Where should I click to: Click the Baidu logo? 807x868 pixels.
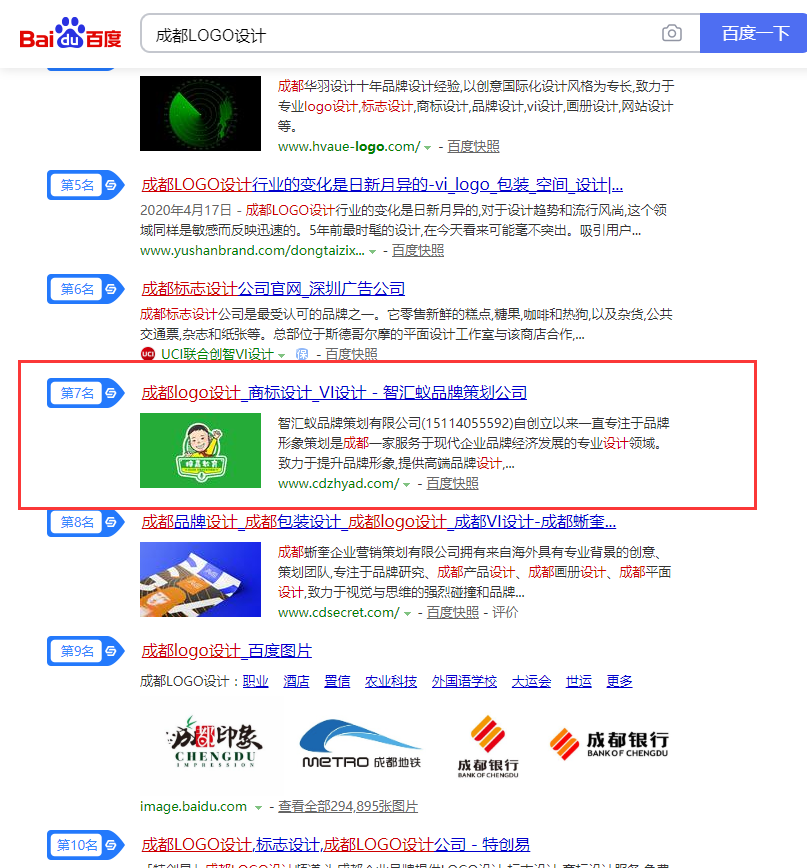71,34
